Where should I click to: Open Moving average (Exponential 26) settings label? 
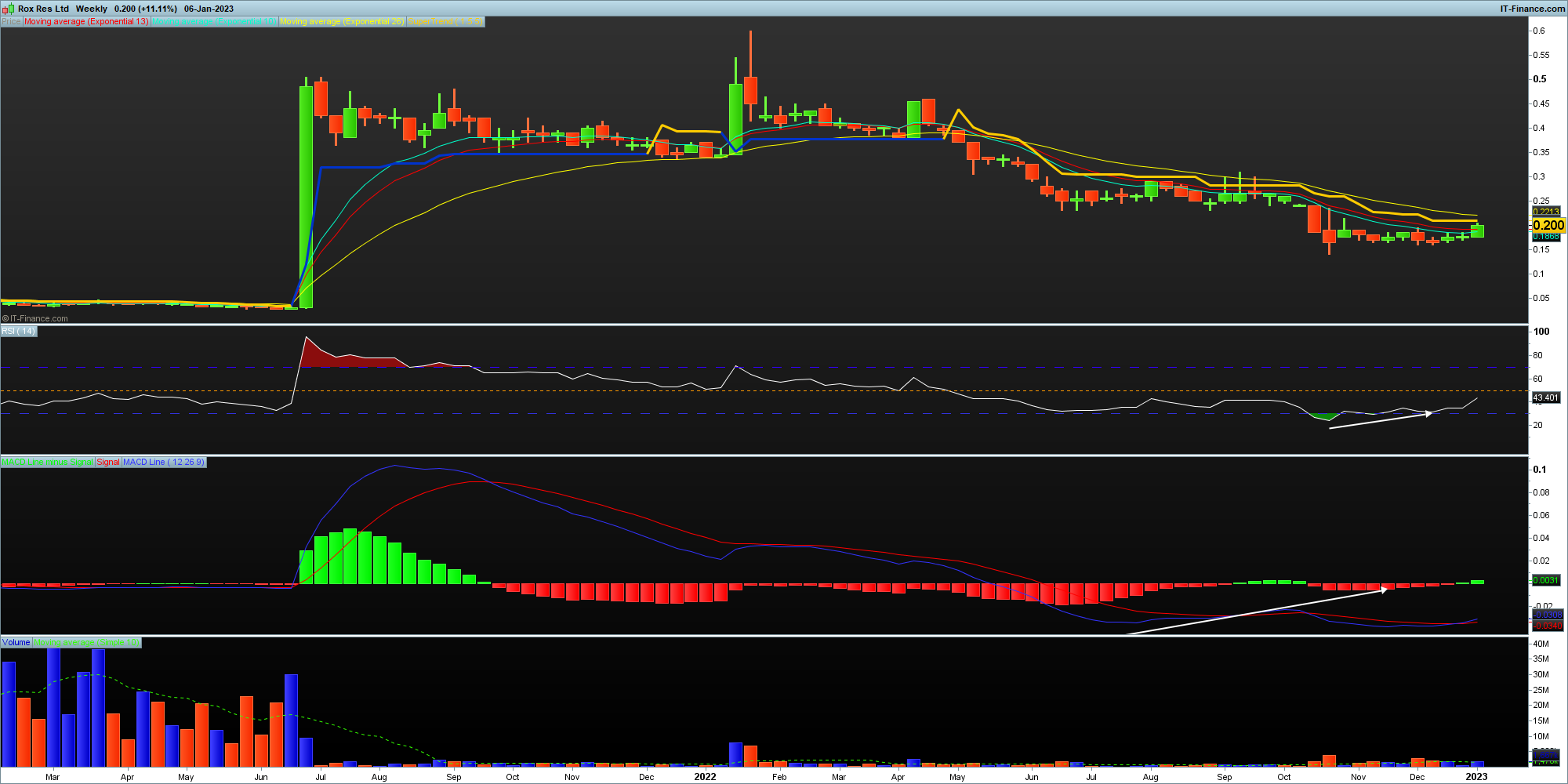342,22
